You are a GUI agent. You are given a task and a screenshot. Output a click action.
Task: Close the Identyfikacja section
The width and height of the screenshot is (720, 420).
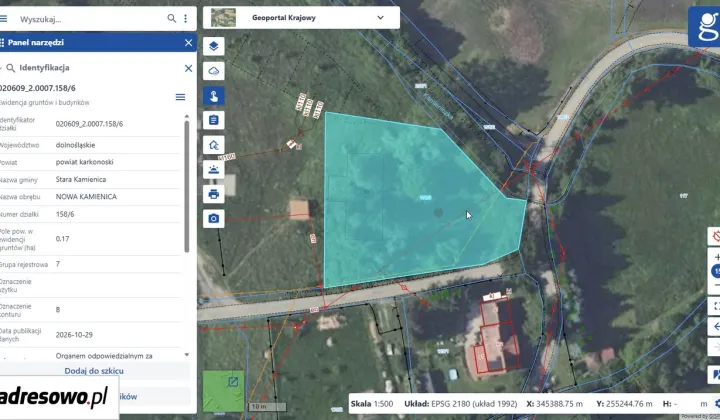tap(188, 68)
